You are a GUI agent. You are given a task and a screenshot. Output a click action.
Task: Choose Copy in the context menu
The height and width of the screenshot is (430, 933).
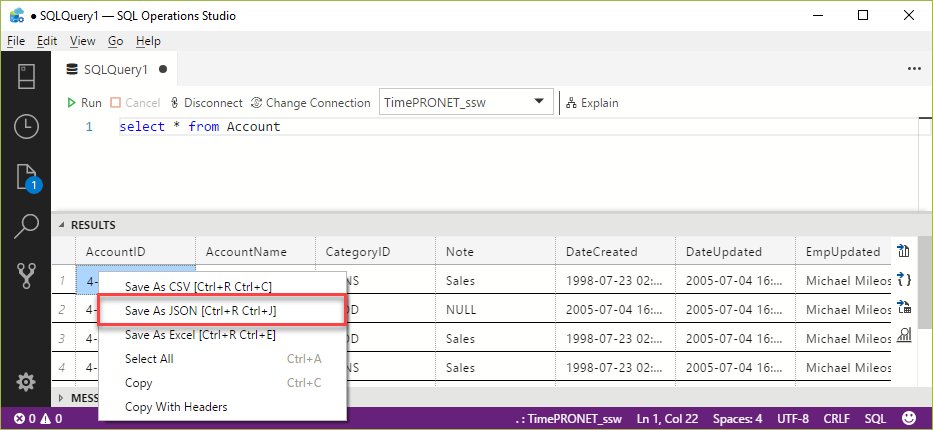222,383
